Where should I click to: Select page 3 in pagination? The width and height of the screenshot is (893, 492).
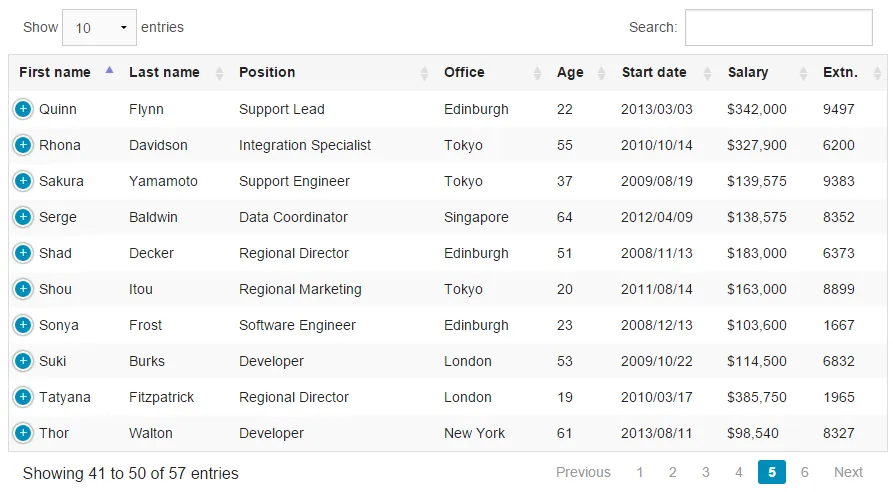pyautogui.click(x=706, y=472)
